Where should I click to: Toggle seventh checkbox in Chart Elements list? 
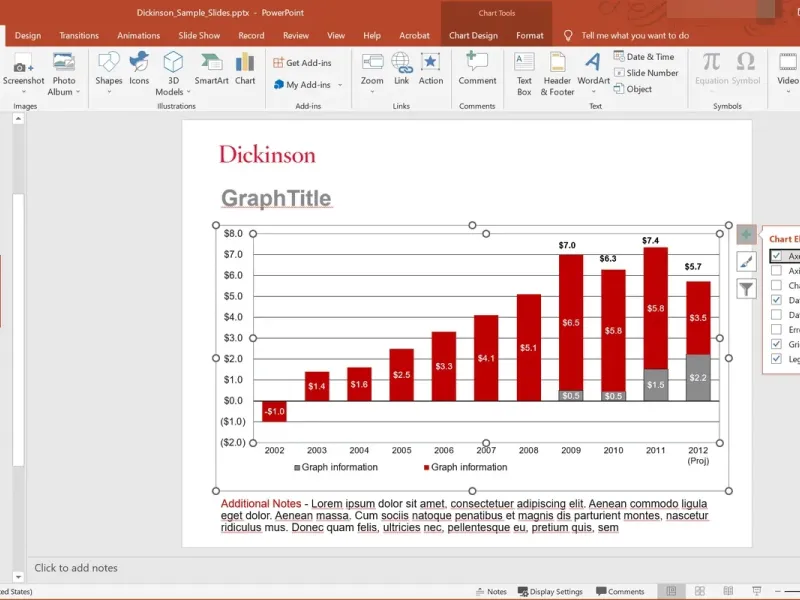[776, 344]
